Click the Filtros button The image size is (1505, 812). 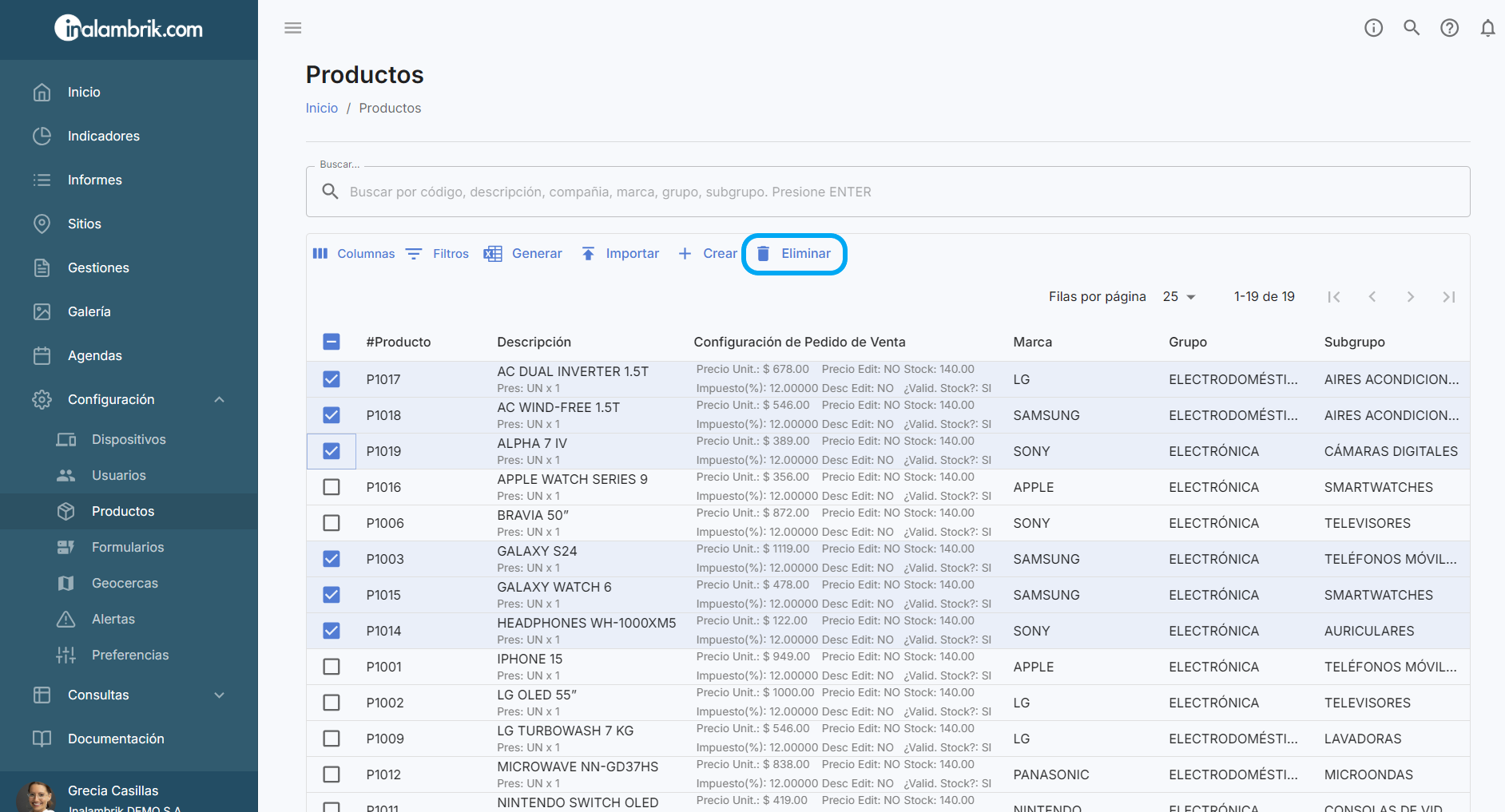tap(438, 253)
